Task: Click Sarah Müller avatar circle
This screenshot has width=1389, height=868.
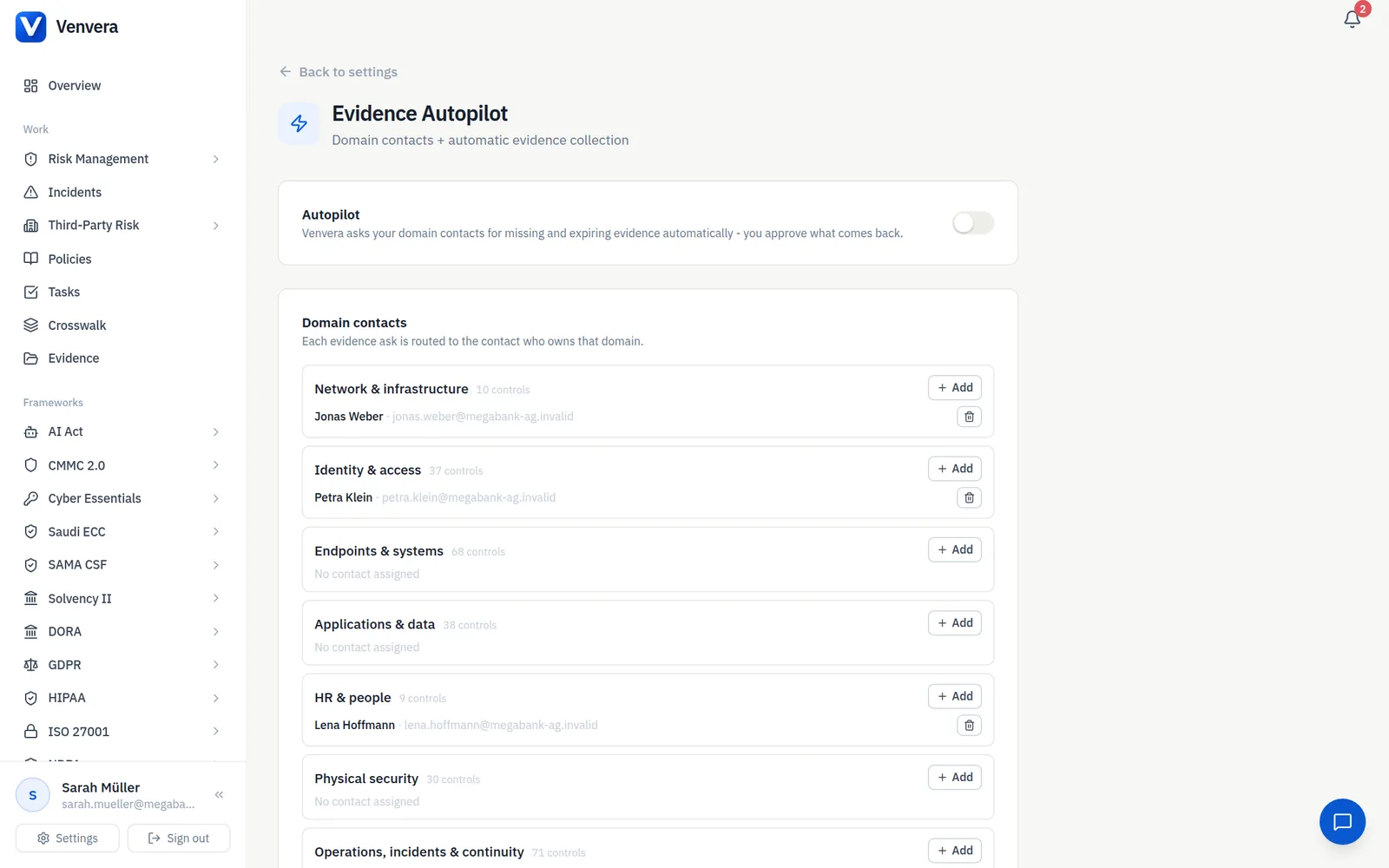Action: point(33,795)
